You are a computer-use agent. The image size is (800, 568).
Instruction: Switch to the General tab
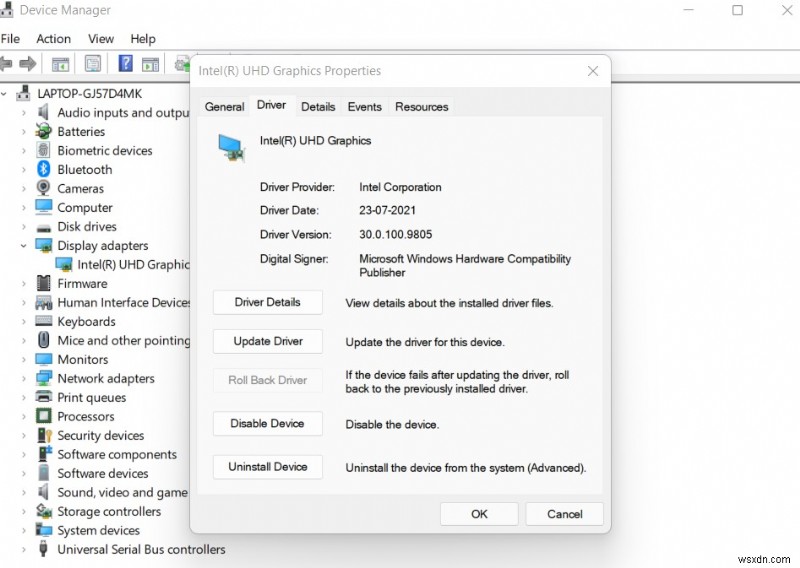coord(224,107)
